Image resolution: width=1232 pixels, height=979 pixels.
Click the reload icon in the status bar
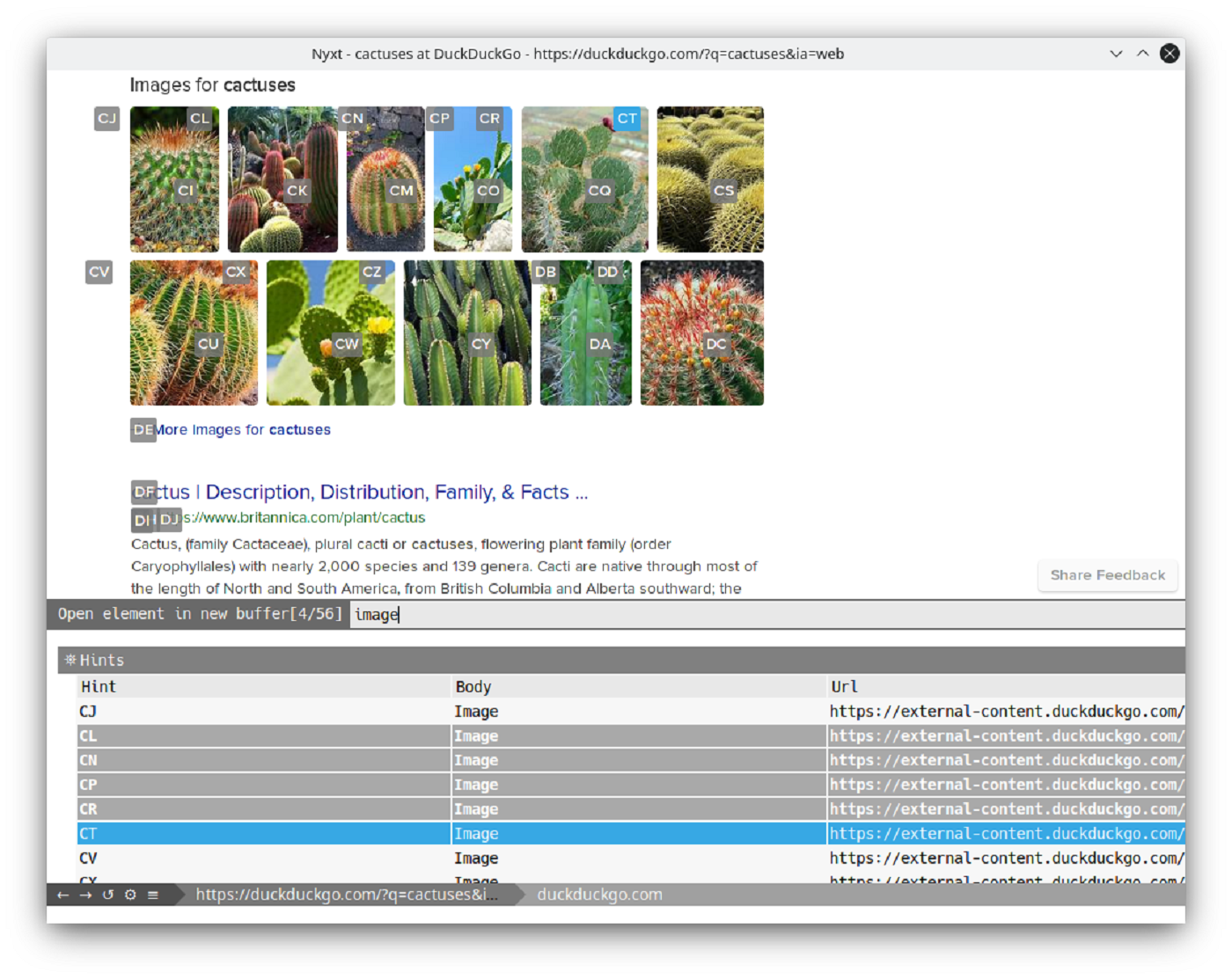pos(107,895)
